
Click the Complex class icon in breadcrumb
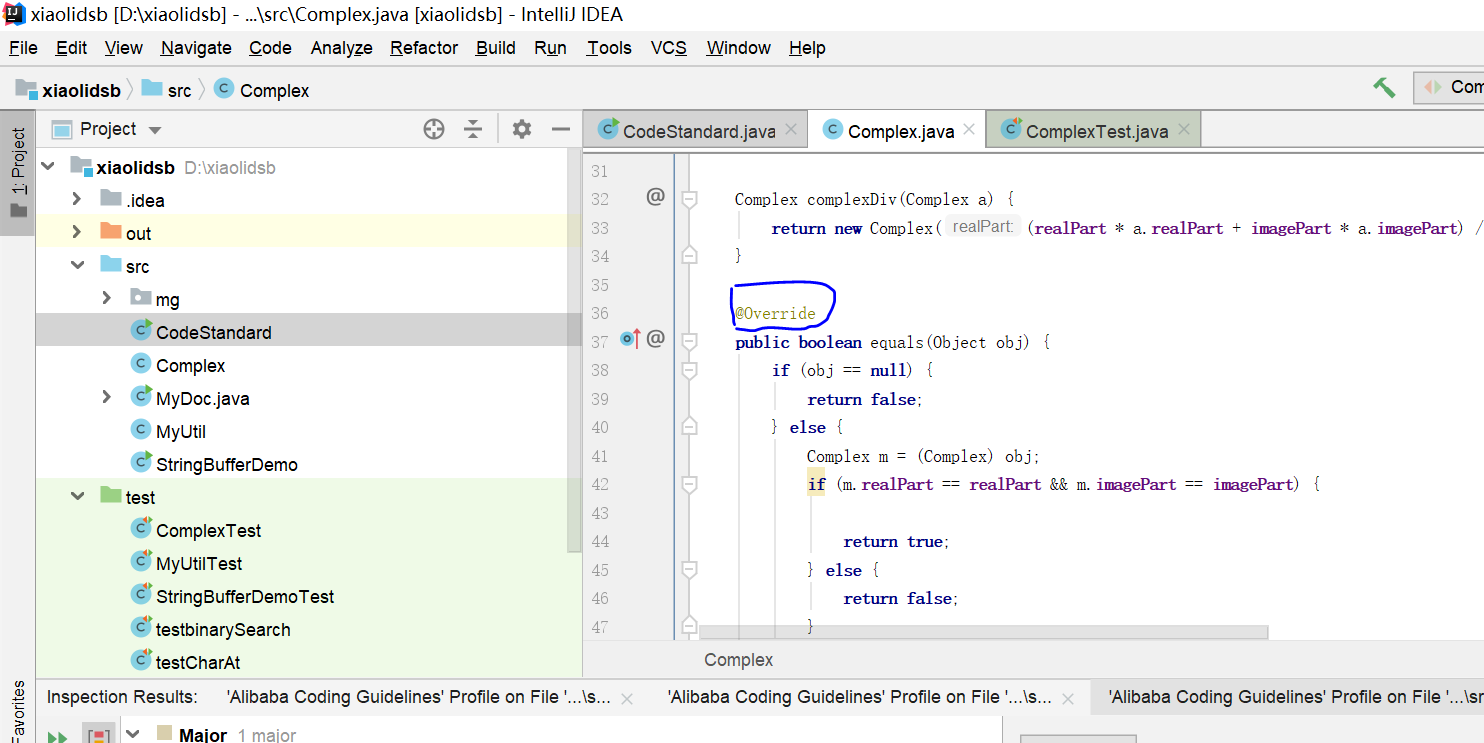[x=224, y=89]
